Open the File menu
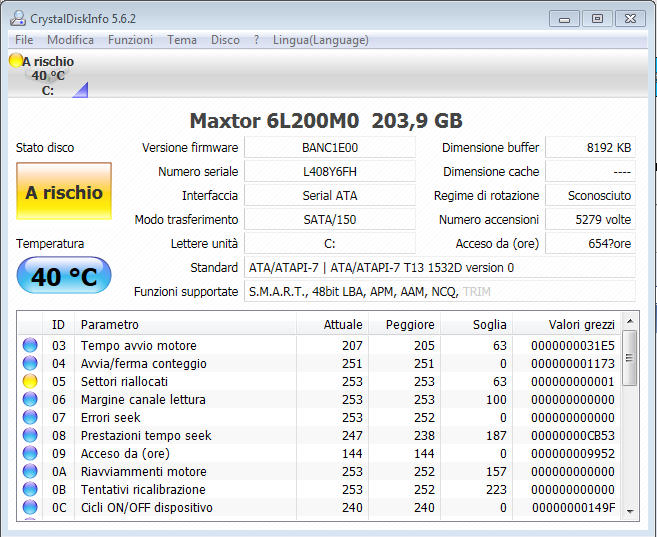This screenshot has width=657, height=537. 24,40
